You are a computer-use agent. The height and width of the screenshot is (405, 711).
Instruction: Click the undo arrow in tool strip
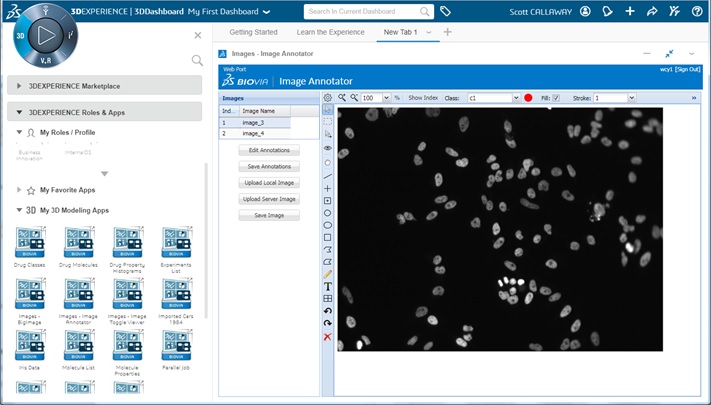coord(328,311)
